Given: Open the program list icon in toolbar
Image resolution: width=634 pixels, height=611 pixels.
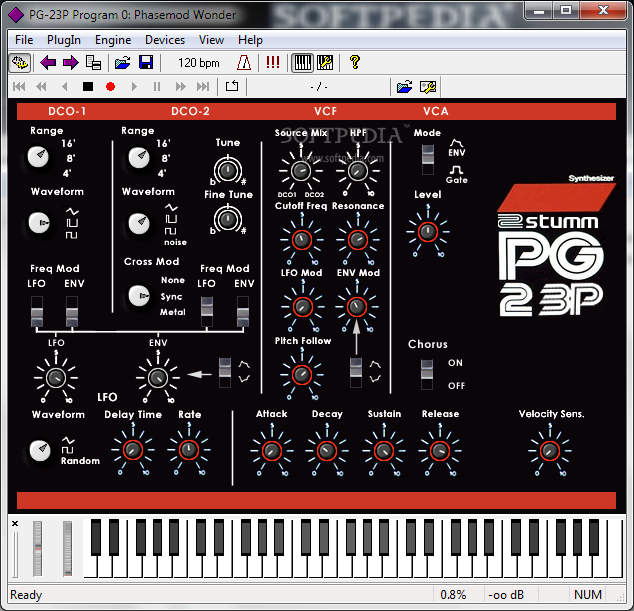Looking at the screenshot, I should pyautogui.click(x=93, y=63).
